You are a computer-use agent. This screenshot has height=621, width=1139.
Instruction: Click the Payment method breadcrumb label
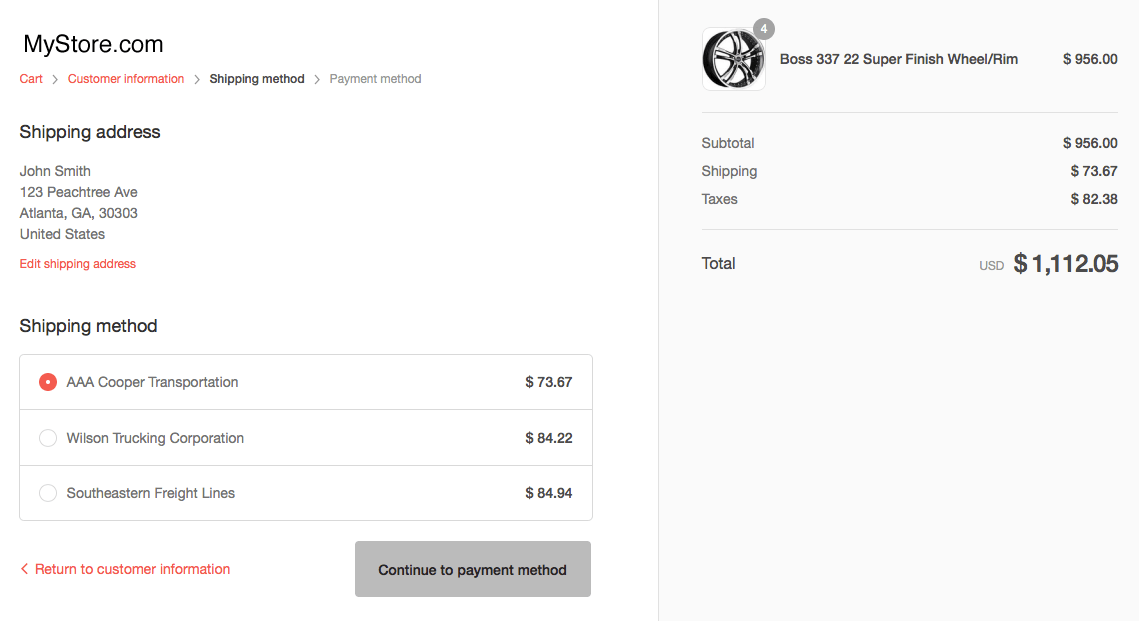[x=375, y=78]
